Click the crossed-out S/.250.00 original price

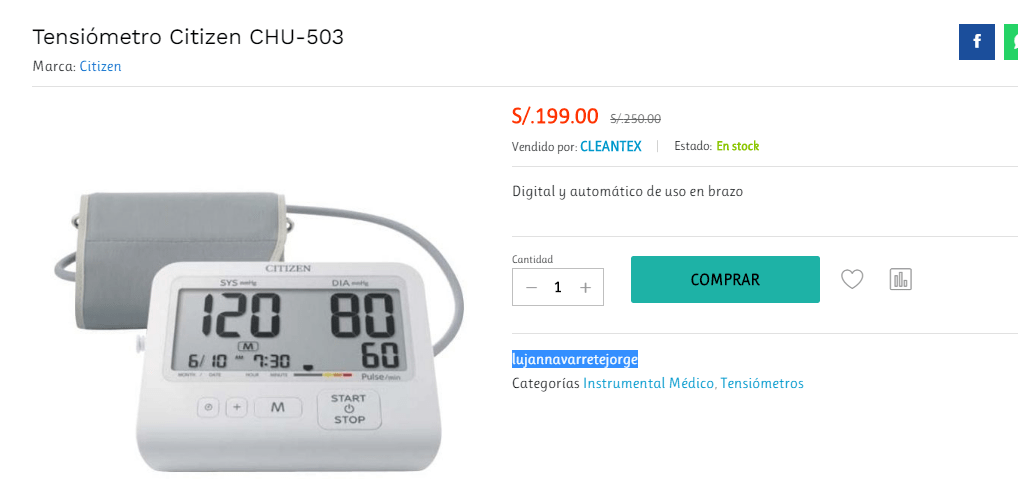click(x=636, y=119)
